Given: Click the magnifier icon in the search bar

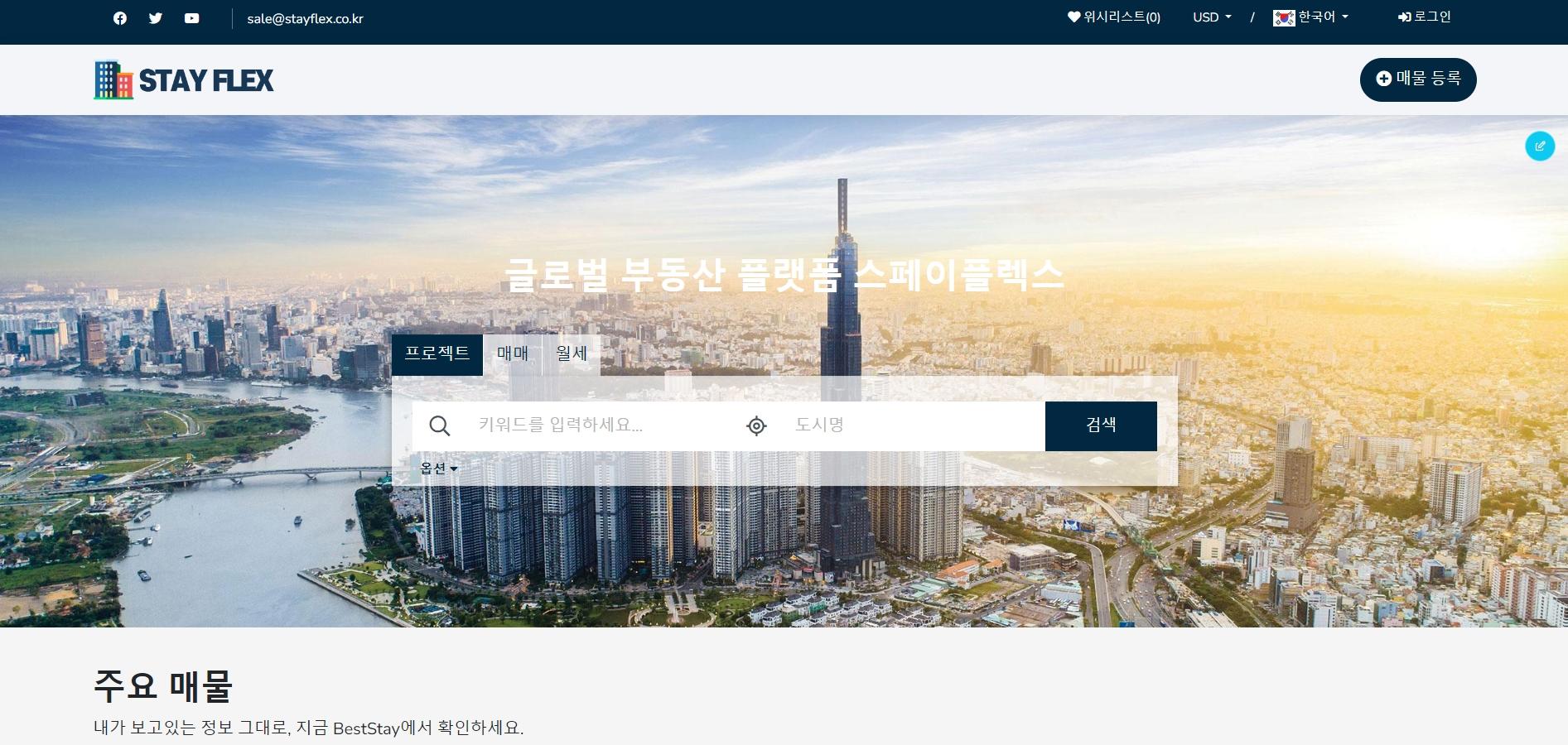Looking at the screenshot, I should [x=440, y=425].
